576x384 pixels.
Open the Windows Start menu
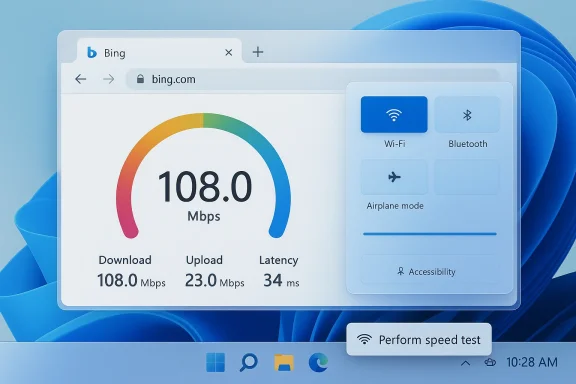pyautogui.click(x=216, y=362)
